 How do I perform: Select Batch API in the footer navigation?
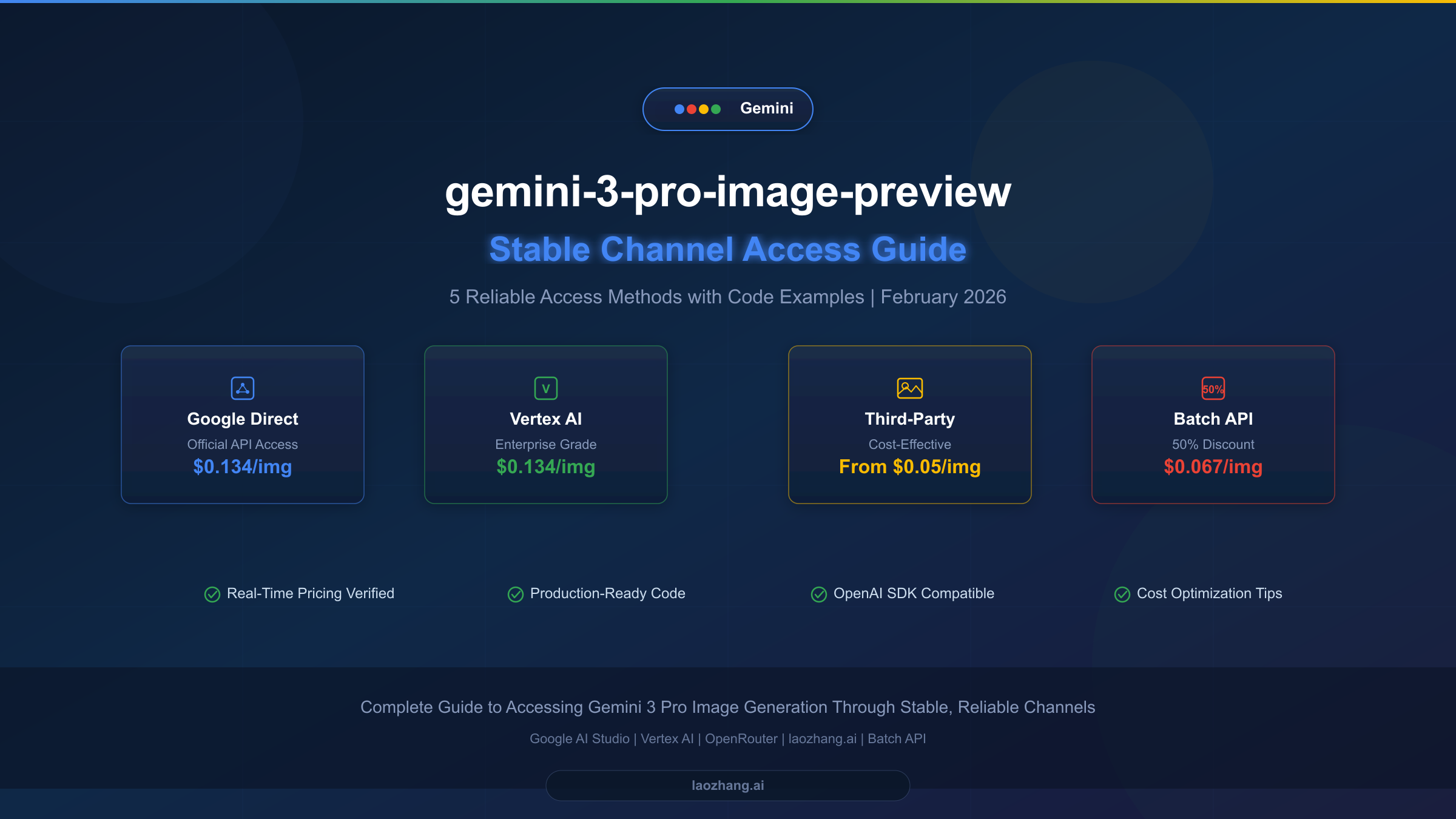tap(896, 739)
